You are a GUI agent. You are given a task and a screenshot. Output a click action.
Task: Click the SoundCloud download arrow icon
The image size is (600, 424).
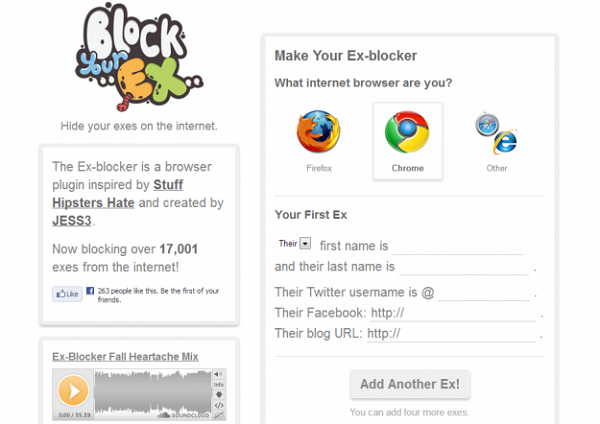pyautogui.click(x=219, y=395)
